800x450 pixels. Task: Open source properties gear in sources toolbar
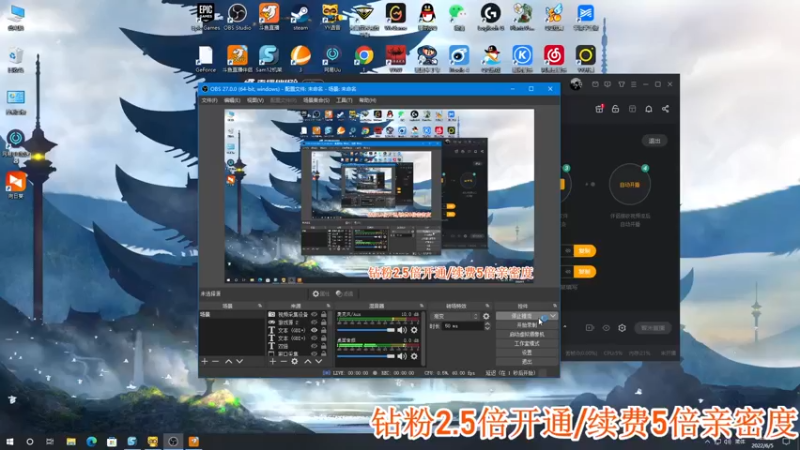pyautogui.click(x=294, y=361)
